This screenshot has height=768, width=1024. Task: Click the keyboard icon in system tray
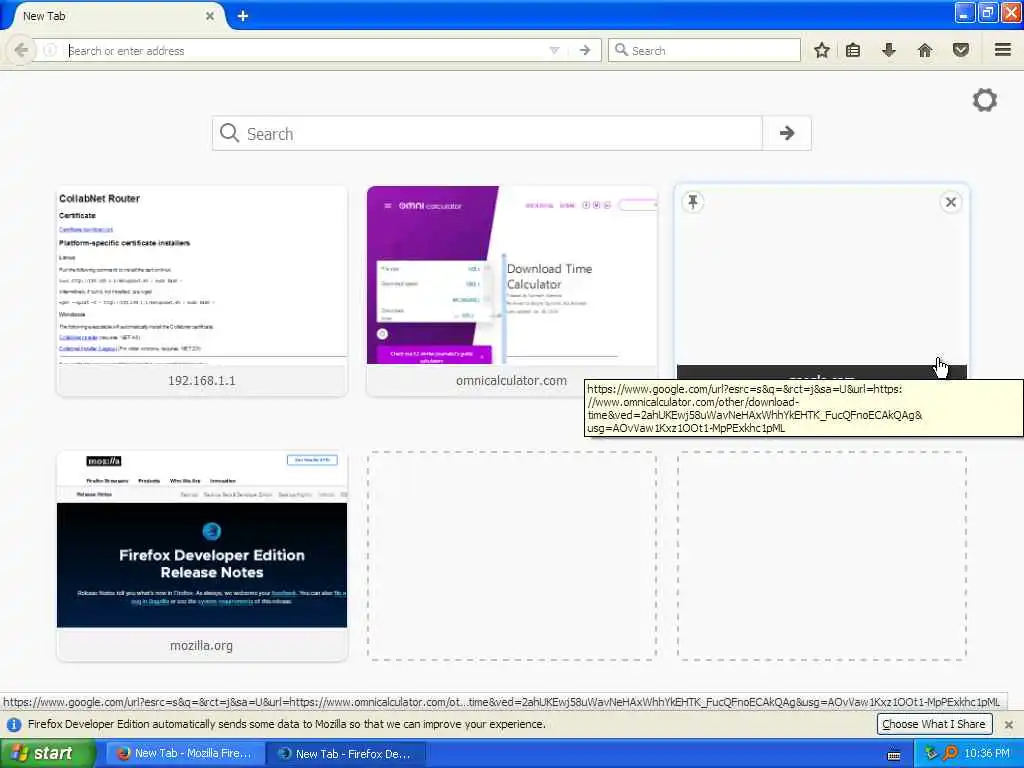click(x=894, y=756)
